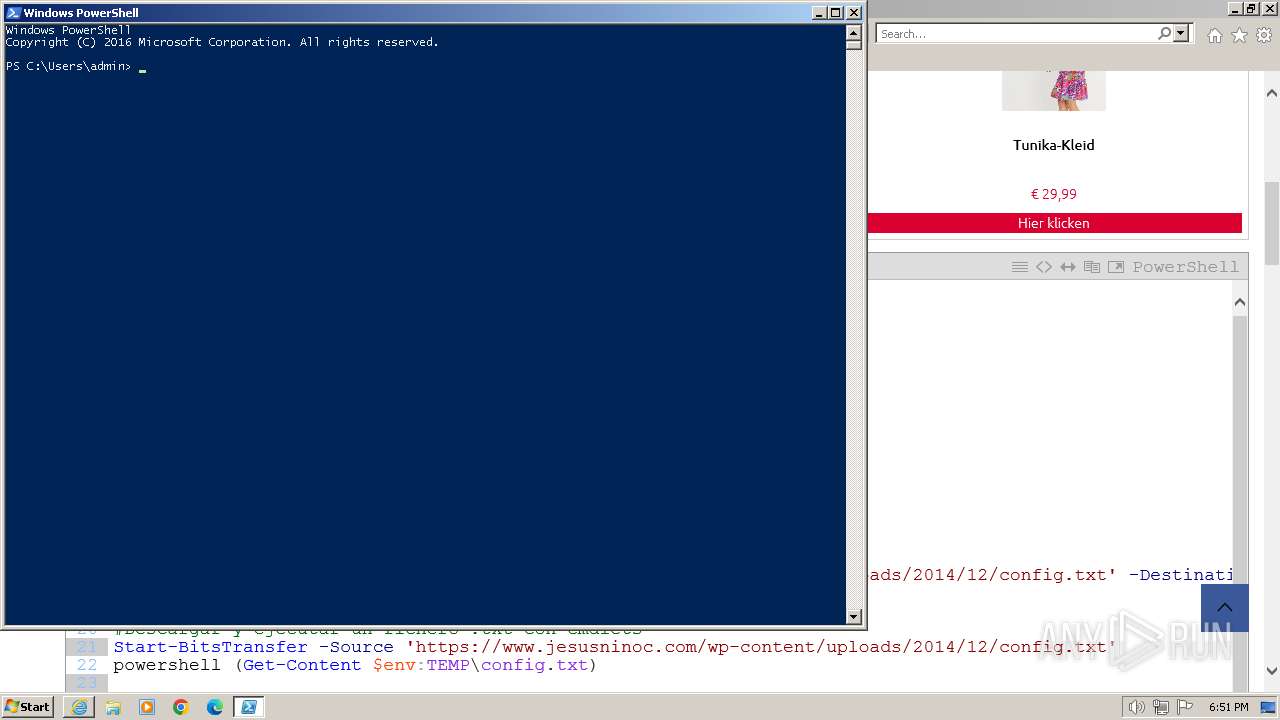Copy code using the code toolbar copy icon

pyautogui.click(x=1092, y=267)
